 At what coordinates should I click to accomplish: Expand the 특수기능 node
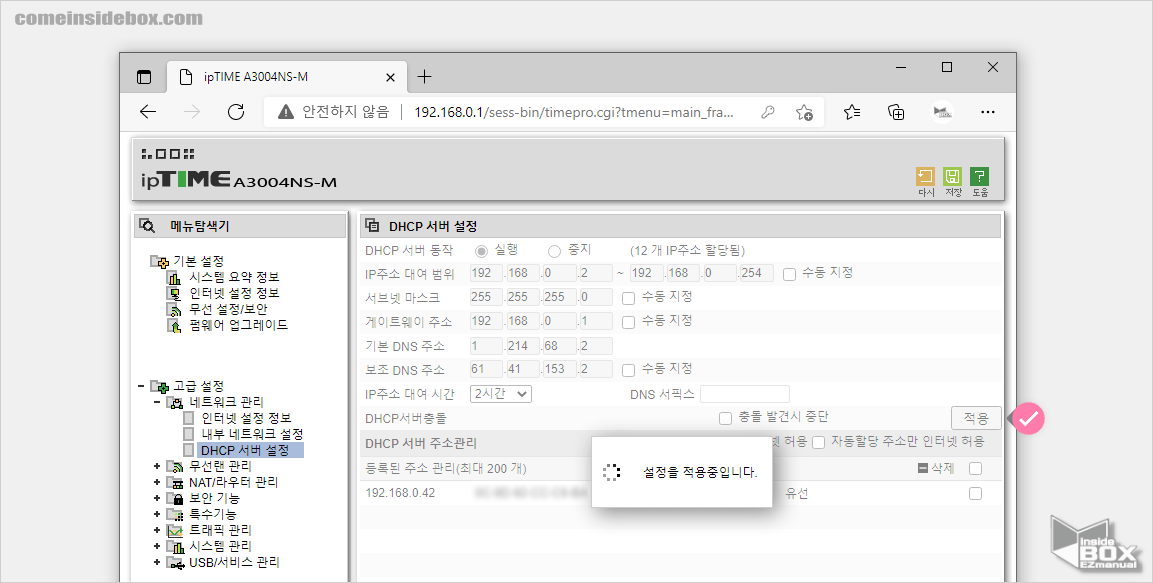coord(157,514)
